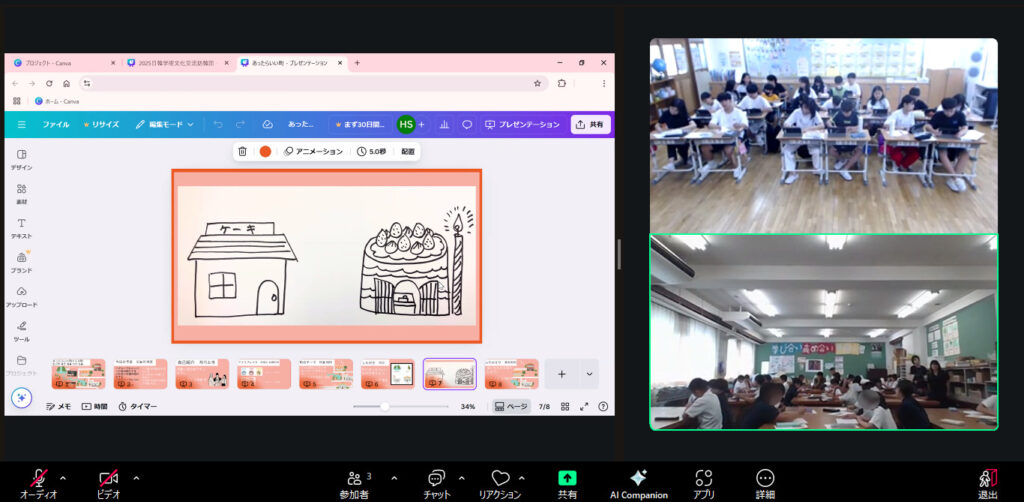Expand the chevron beside add page button
This screenshot has width=1024, height=502.
(589, 374)
